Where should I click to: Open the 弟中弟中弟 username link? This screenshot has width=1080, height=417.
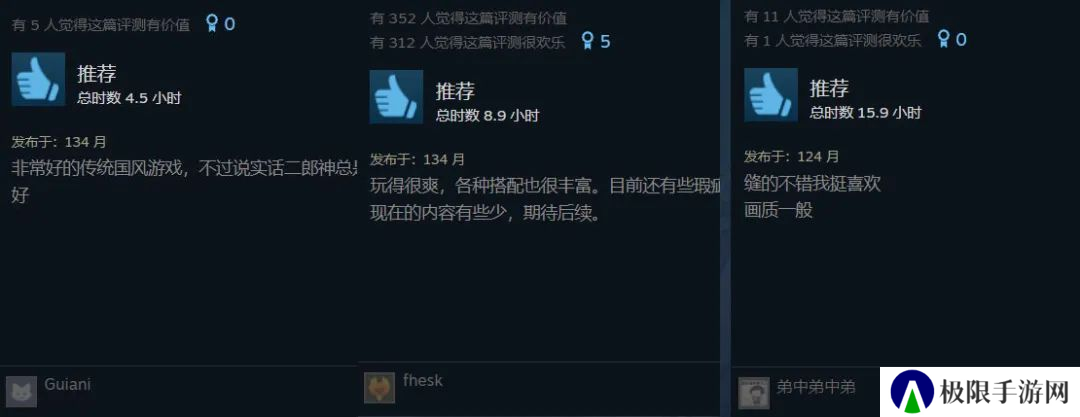point(816,387)
